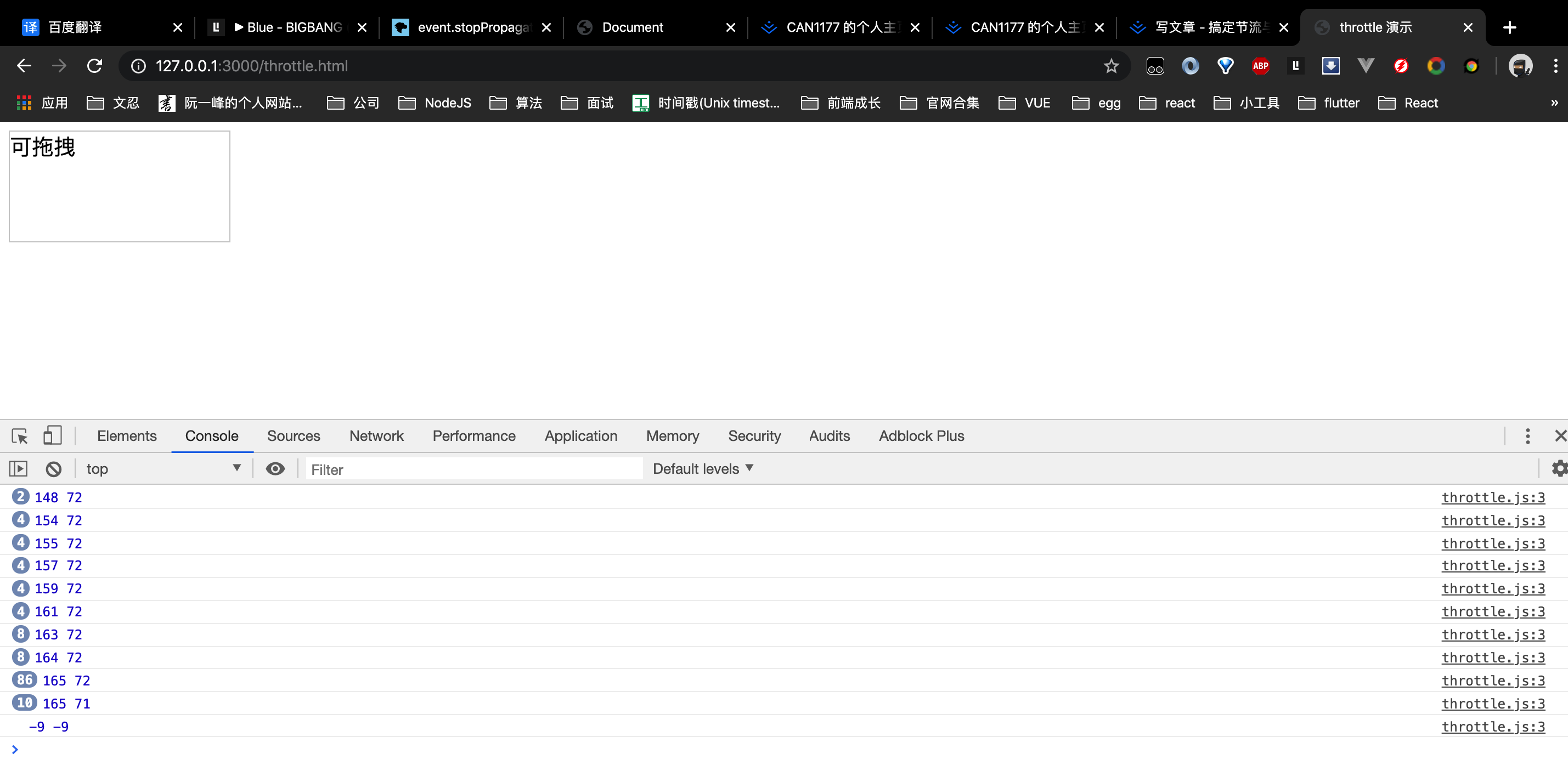
Task: Toggle the live expression eye icon
Action: (x=275, y=468)
